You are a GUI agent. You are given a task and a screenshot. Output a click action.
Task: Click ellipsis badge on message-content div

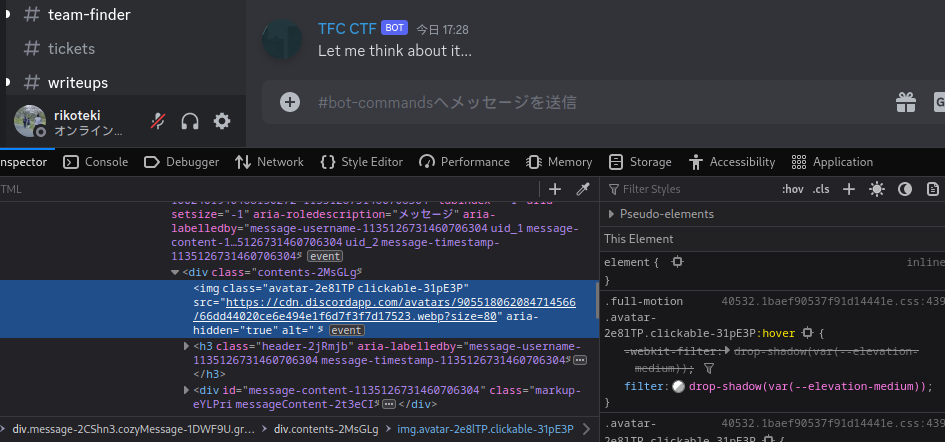pos(389,403)
